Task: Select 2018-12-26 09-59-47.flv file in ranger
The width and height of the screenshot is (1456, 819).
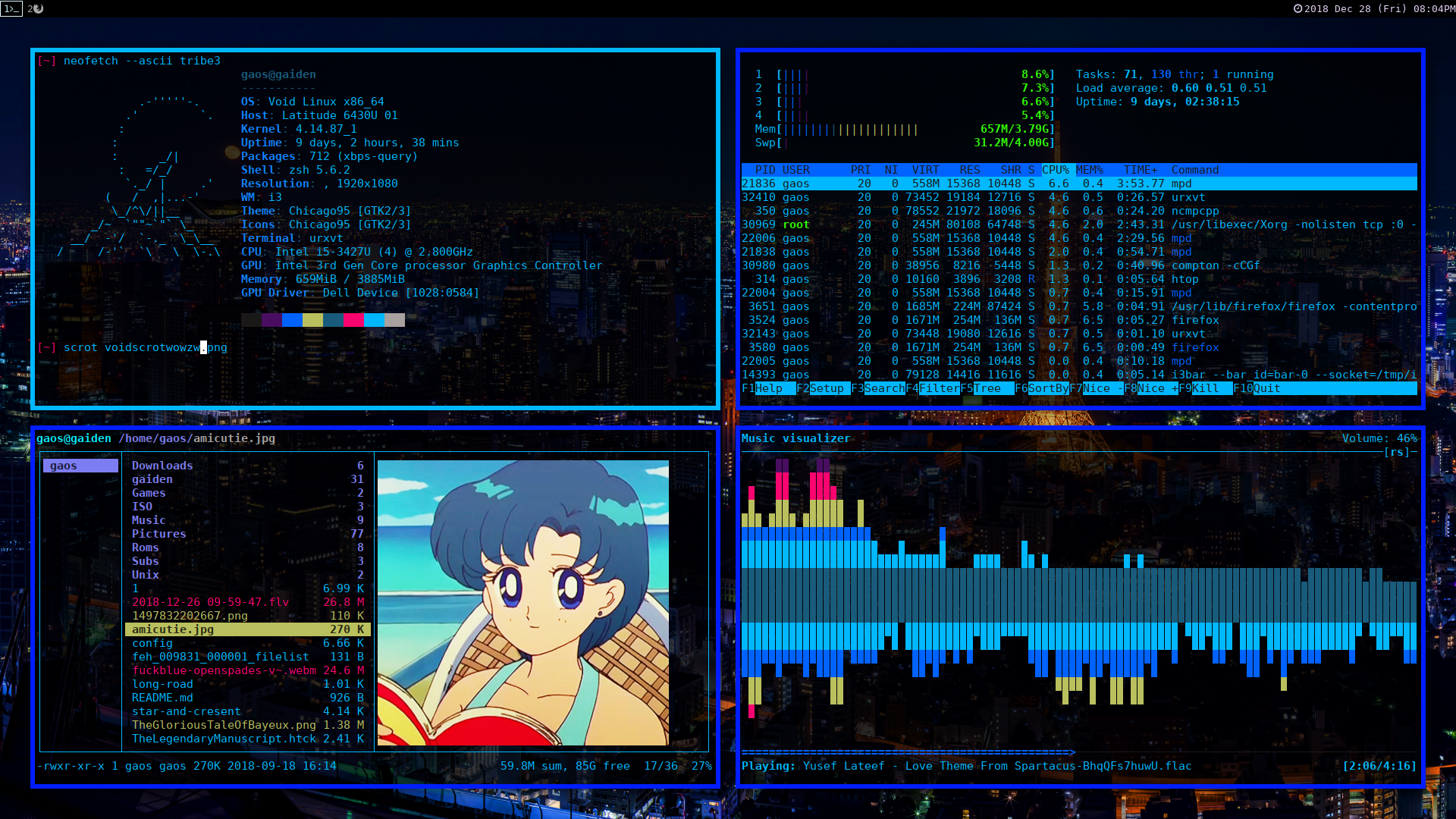Action: (247, 602)
